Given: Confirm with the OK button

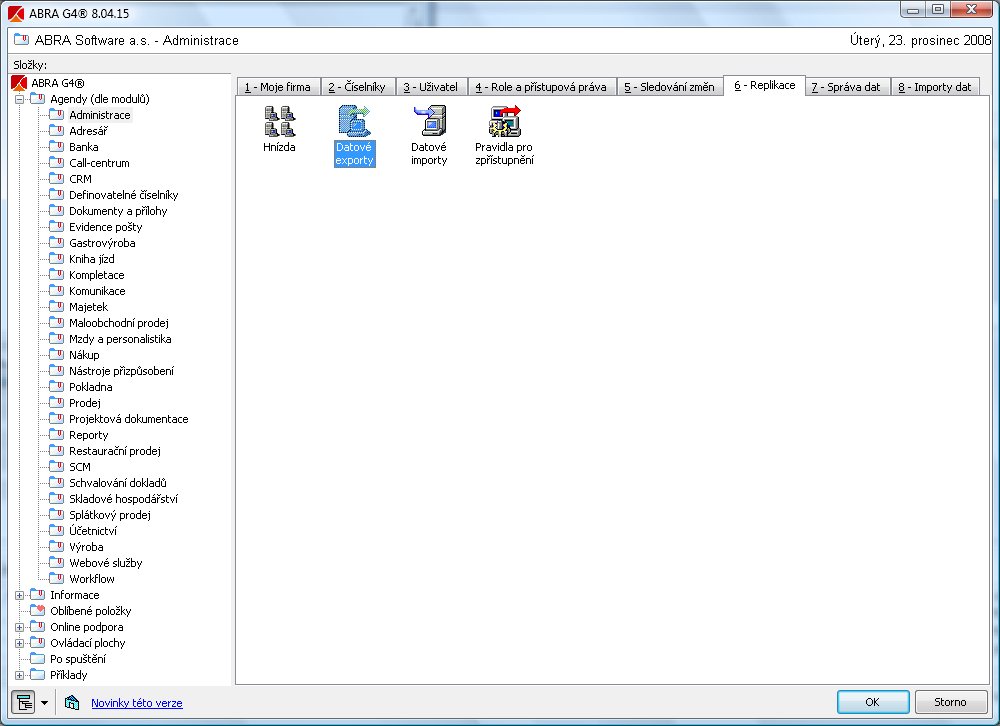Looking at the screenshot, I should click(x=873, y=702).
